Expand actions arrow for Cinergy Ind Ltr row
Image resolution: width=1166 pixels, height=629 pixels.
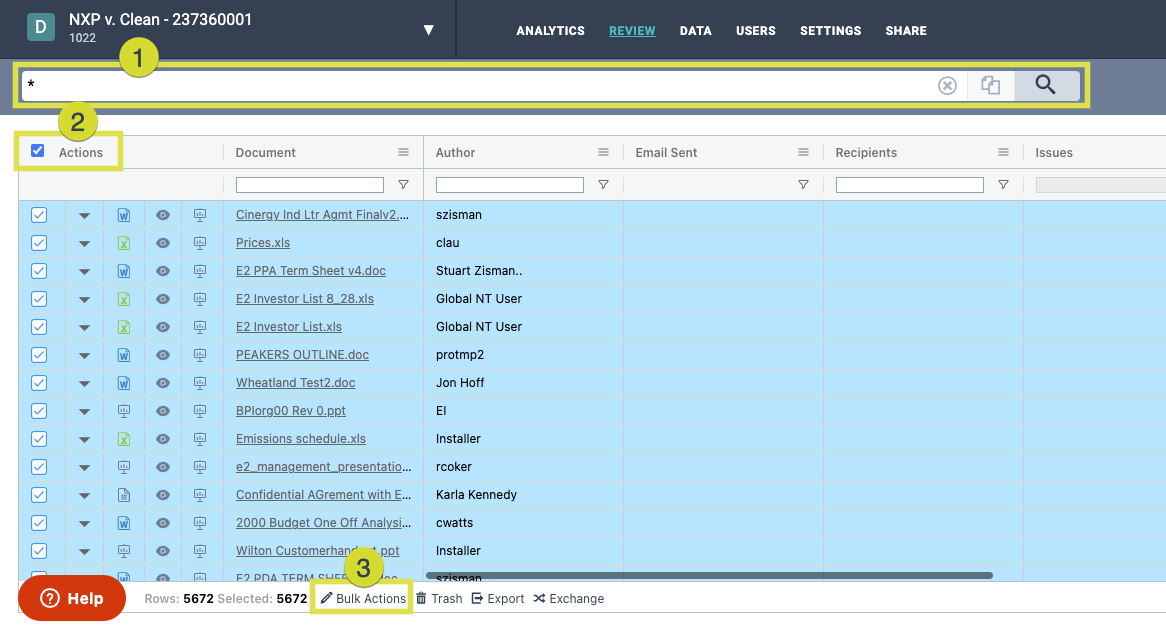(x=84, y=216)
